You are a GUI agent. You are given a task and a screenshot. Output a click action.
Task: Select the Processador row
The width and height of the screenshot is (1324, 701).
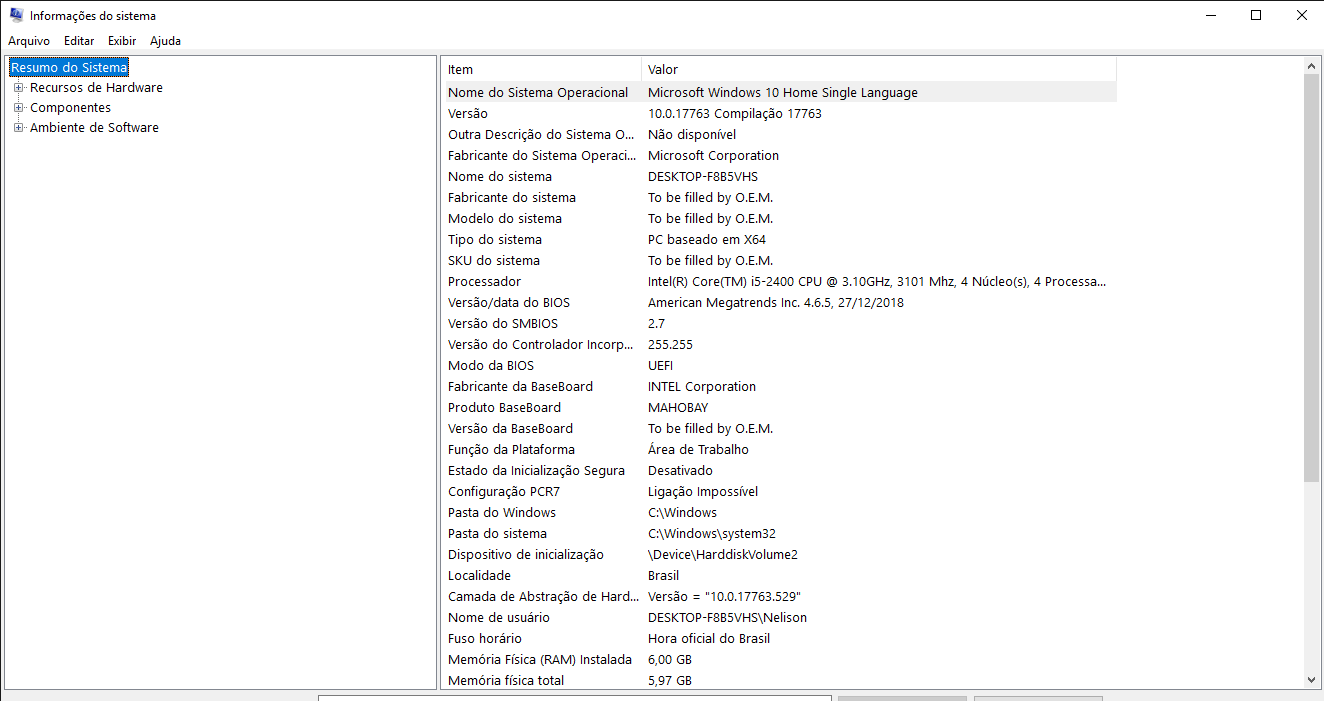(x=779, y=281)
